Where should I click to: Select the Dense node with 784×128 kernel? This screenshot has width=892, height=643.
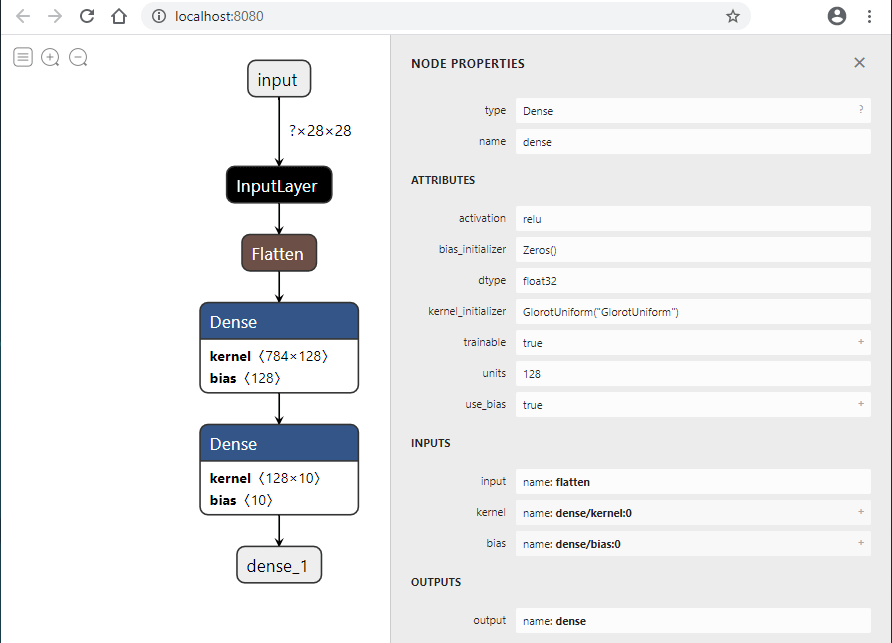coord(279,322)
